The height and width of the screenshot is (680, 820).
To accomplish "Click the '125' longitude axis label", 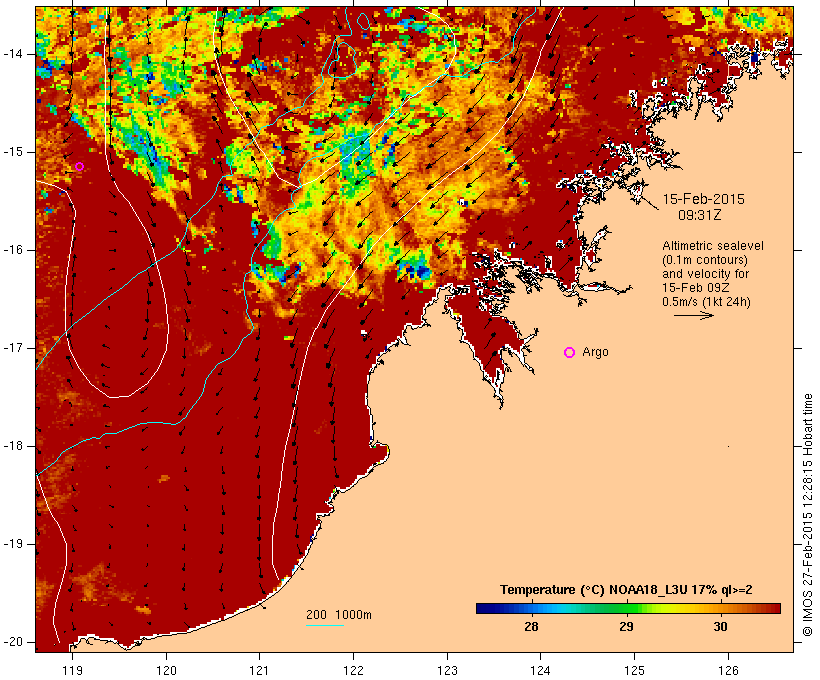I will tap(635, 670).
